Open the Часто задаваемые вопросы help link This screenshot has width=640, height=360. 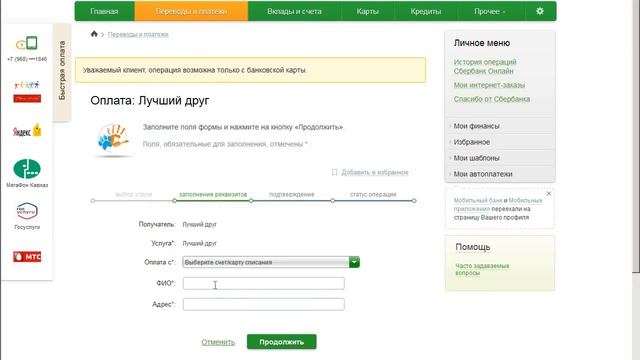(482, 269)
